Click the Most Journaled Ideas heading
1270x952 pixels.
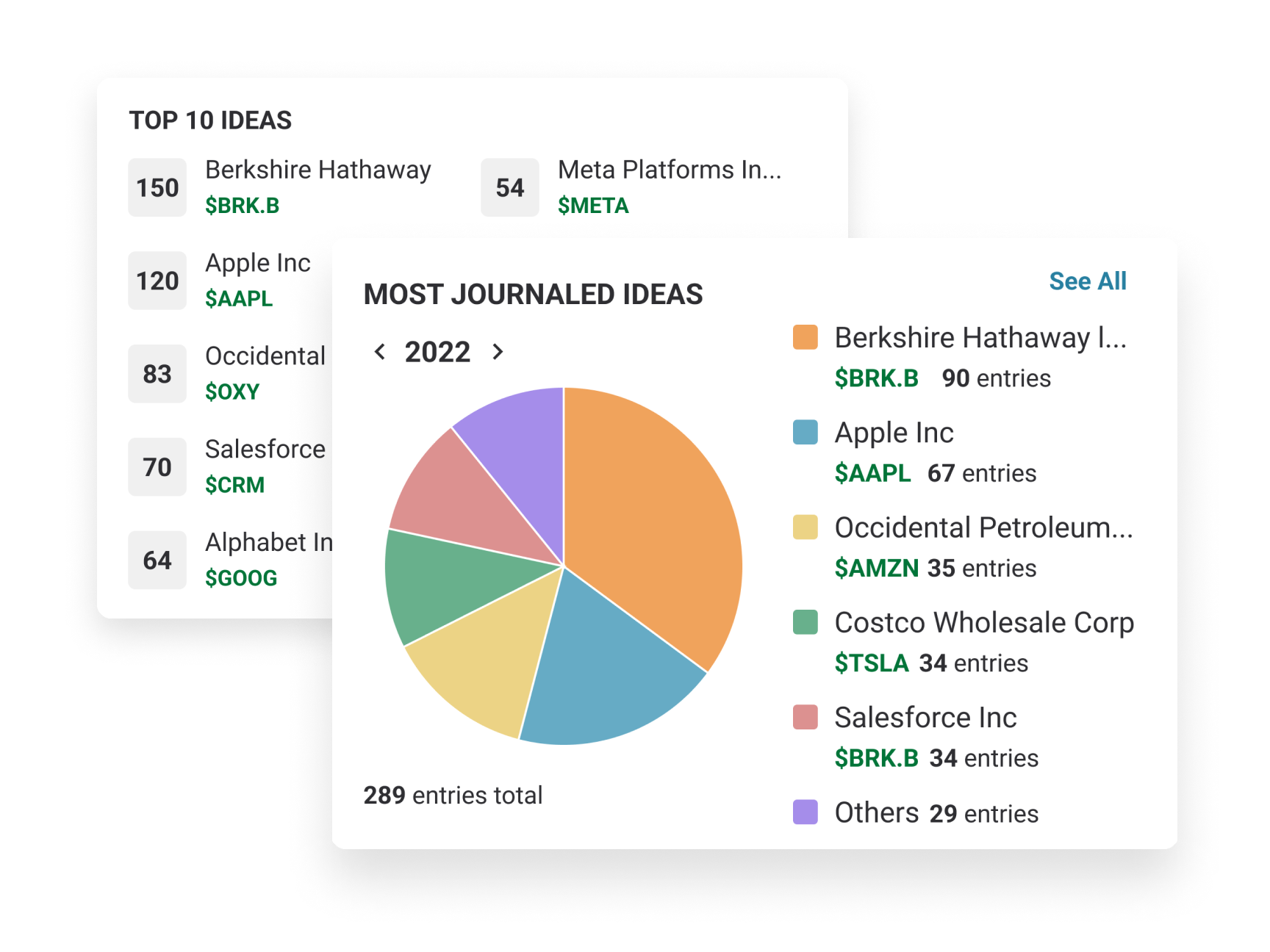click(534, 294)
